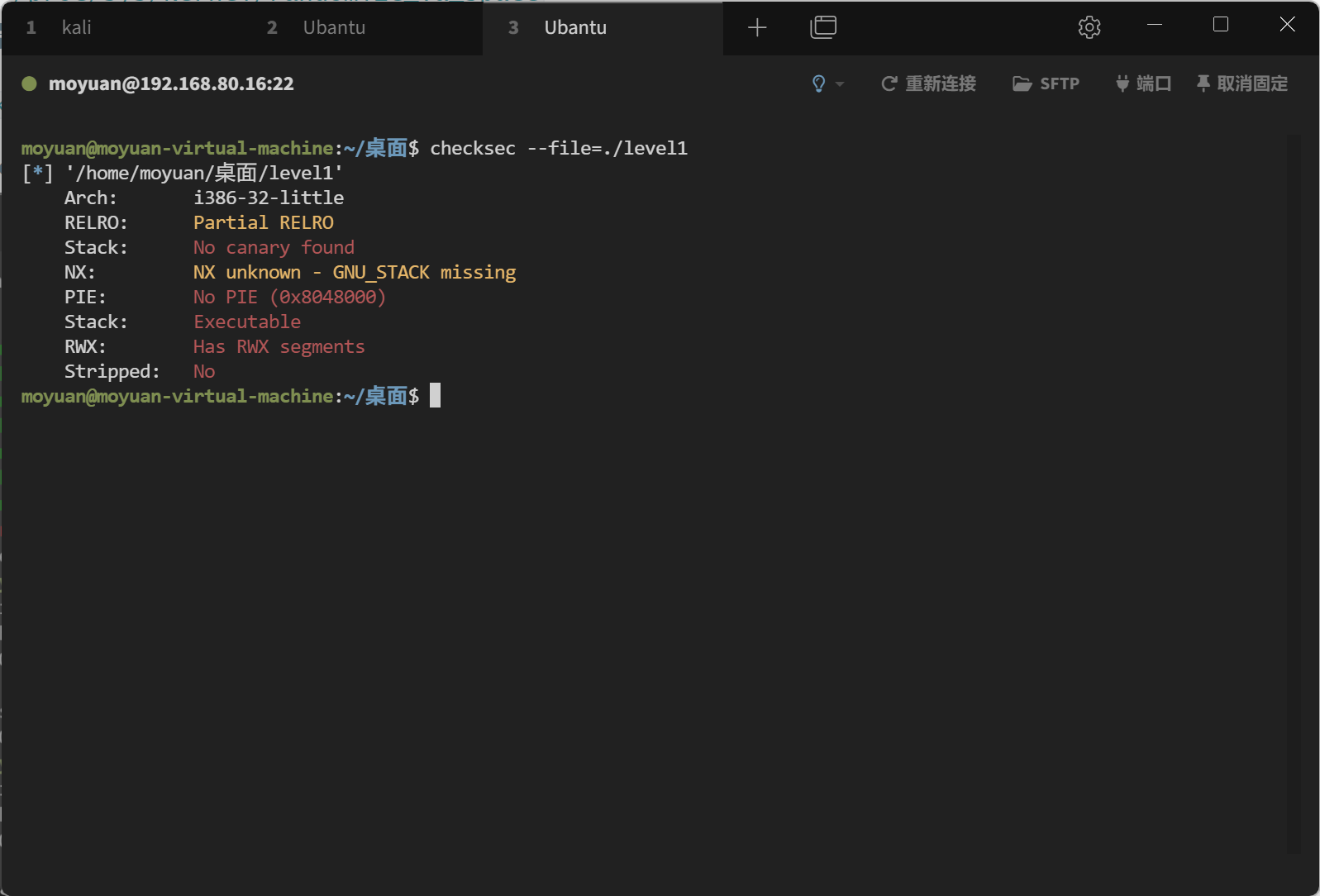Switch to the second tab labeled Ubuntu

333,27
